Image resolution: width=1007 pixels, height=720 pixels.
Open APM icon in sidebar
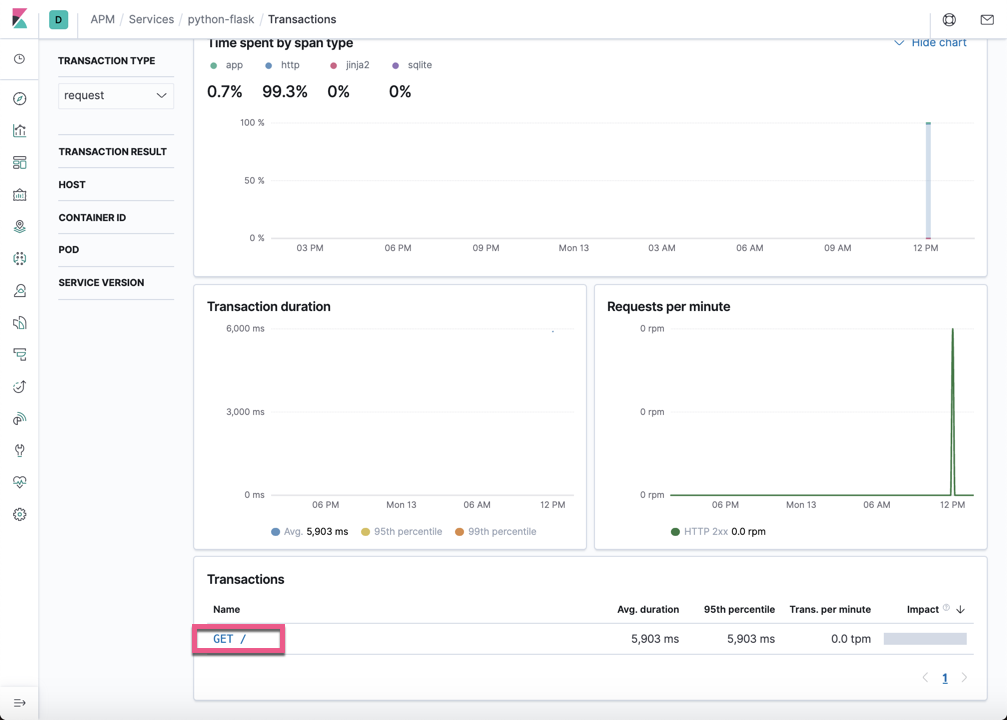point(20,355)
